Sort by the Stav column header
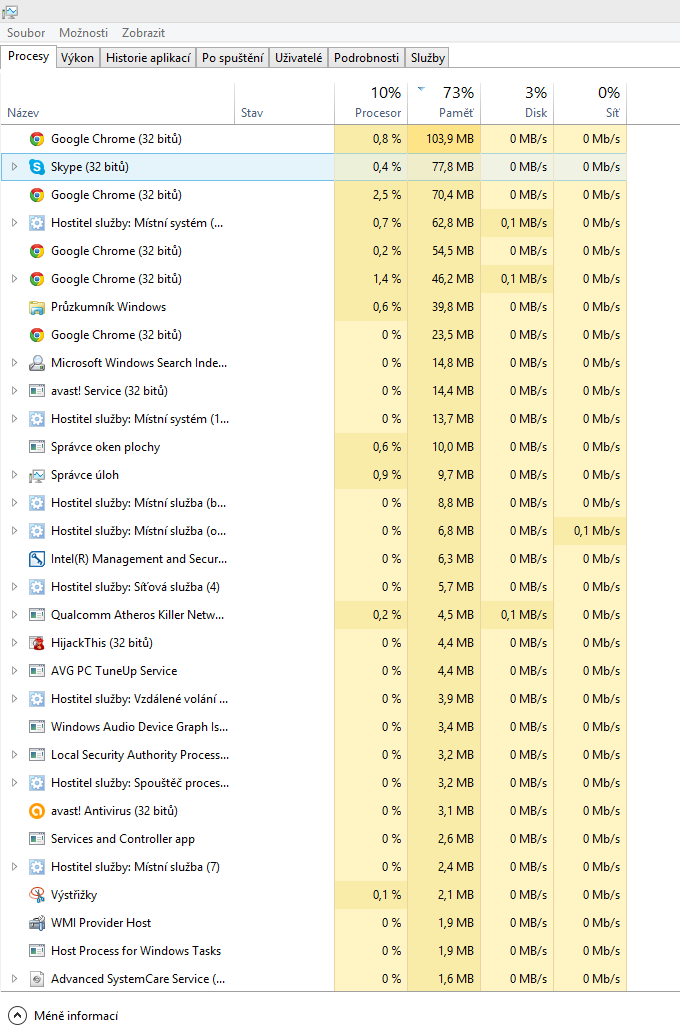This screenshot has width=680, height=1029. point(284,104)
